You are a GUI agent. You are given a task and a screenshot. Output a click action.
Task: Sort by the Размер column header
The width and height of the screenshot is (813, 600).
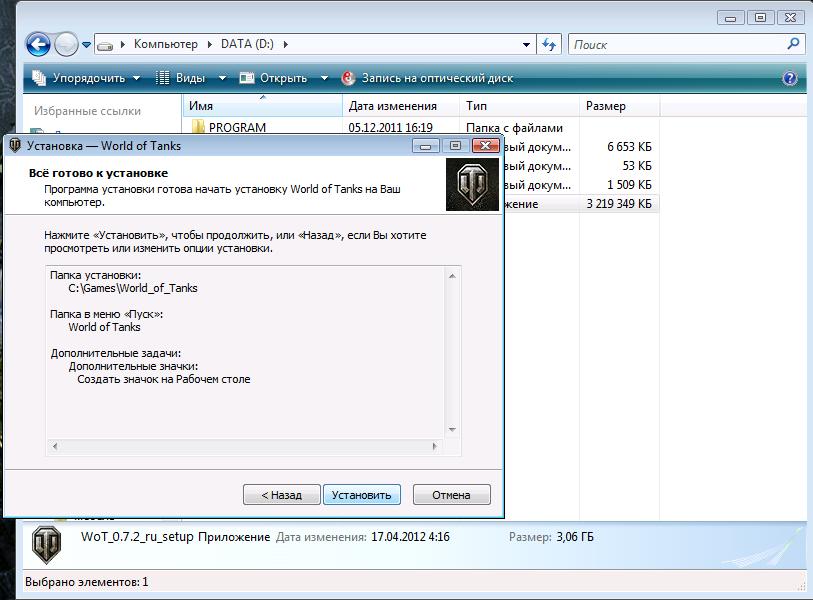(620, 106)
